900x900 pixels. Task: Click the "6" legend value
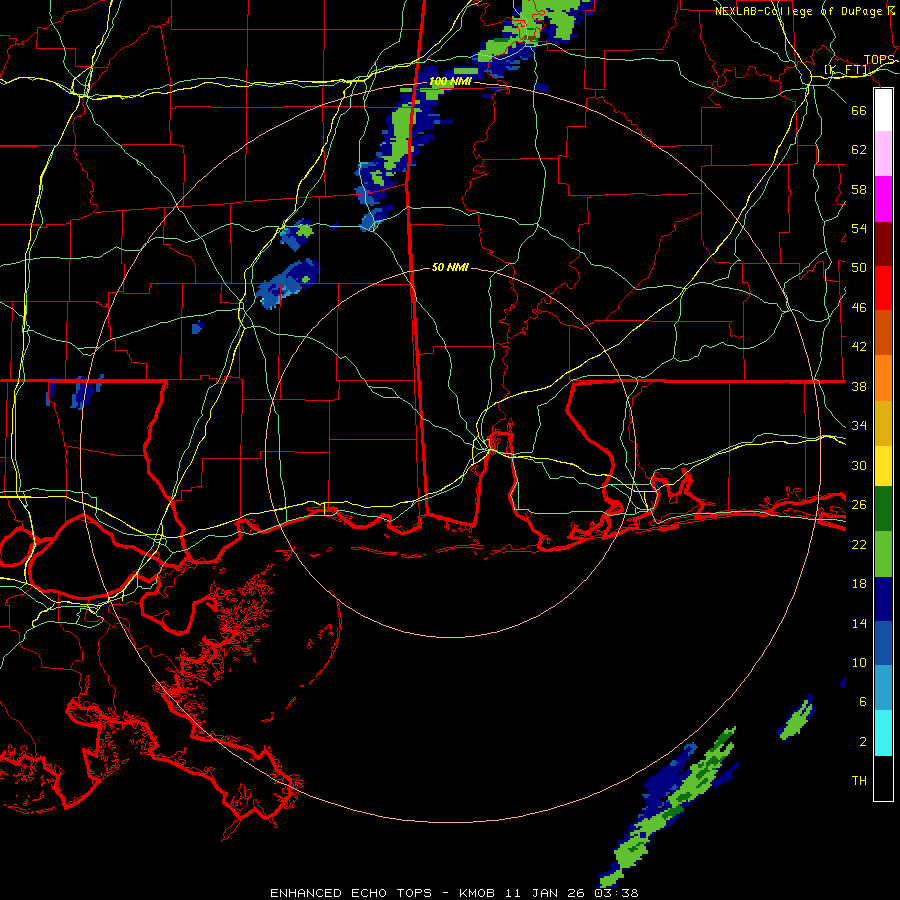pyautogui.click(x=863, y=701)
